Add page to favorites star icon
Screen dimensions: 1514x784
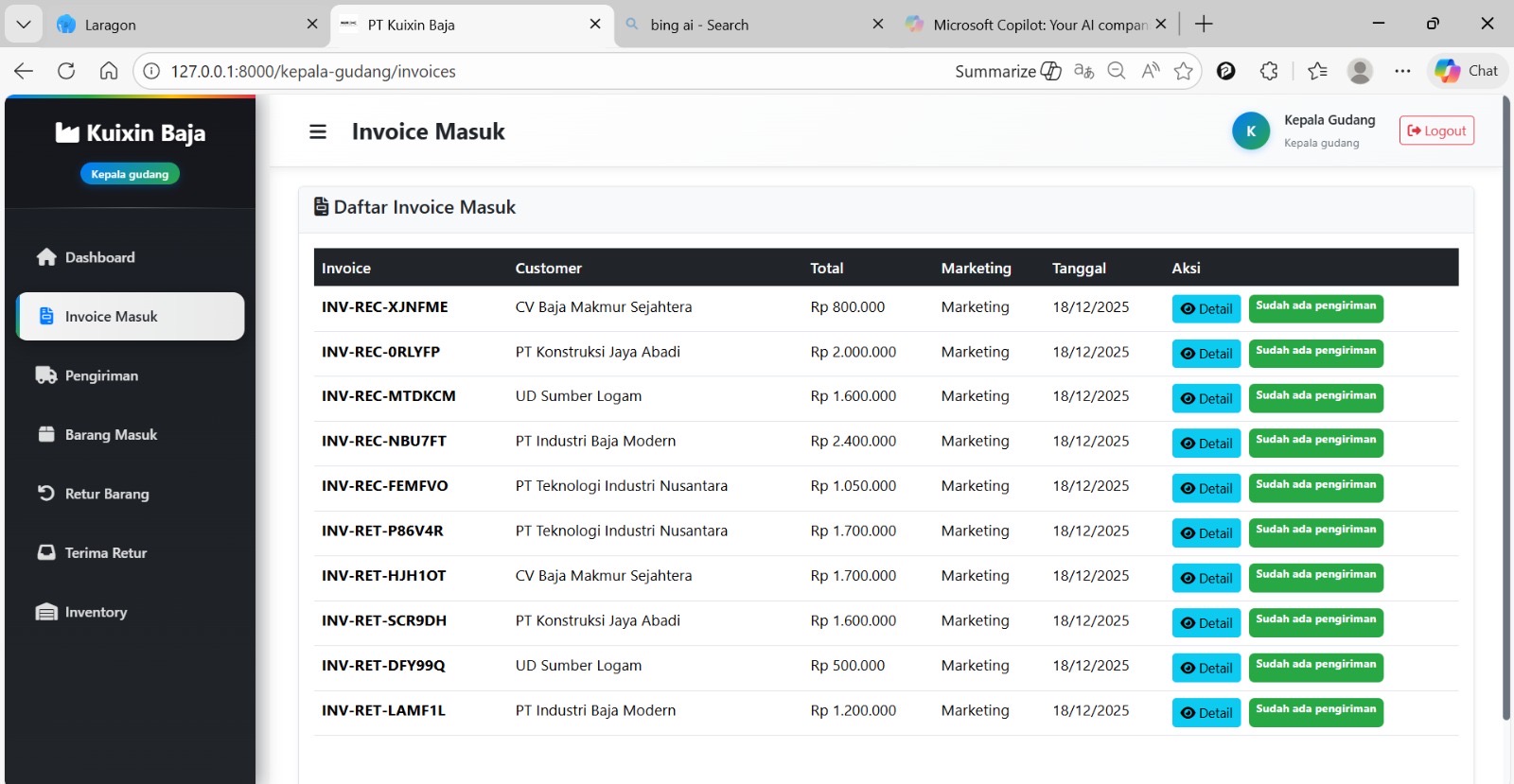tap(1184, 71)
